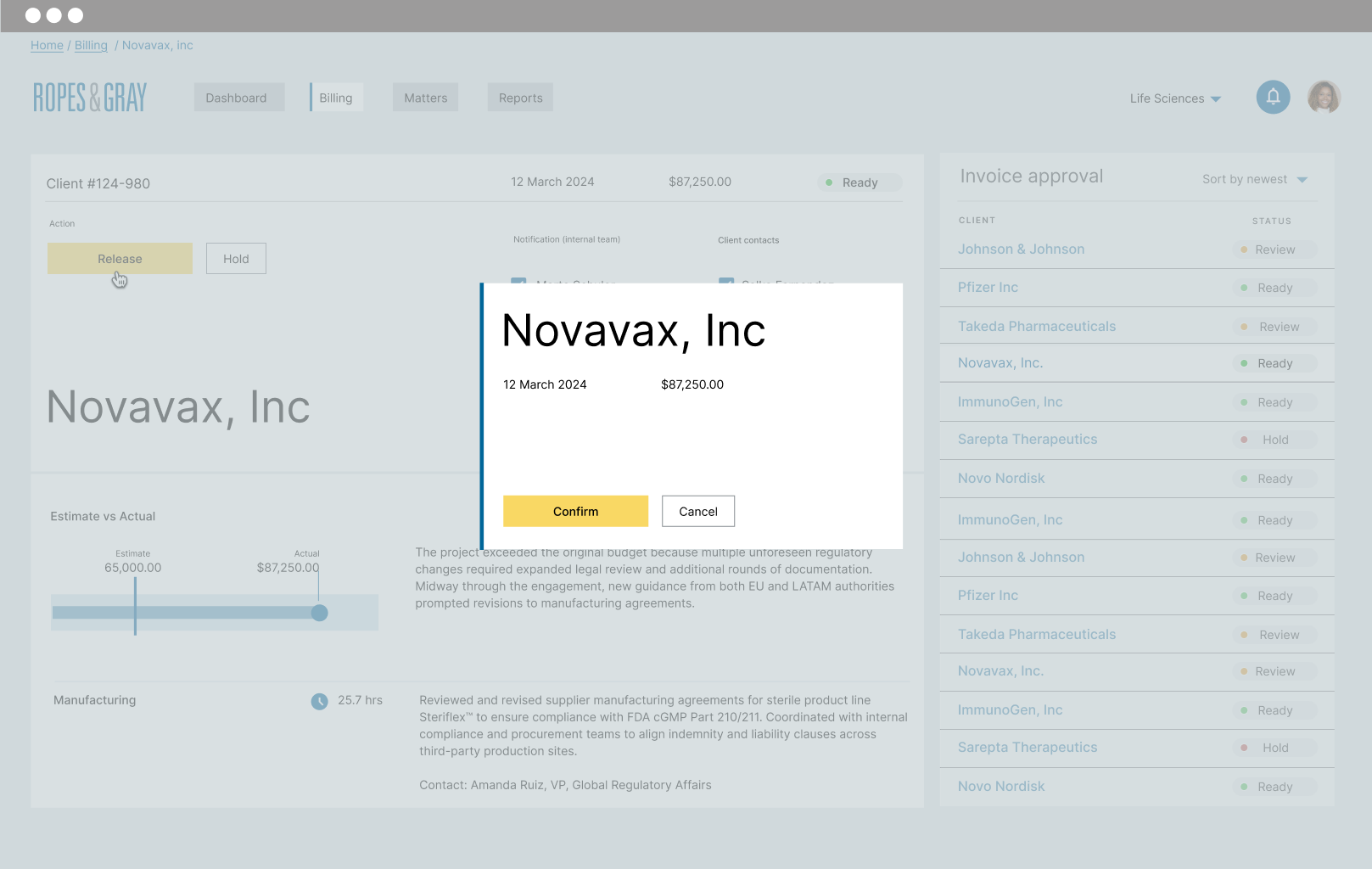Click the Estimate marker on budget bar
The image size is (1372, 869).
(x=135, y=606)
